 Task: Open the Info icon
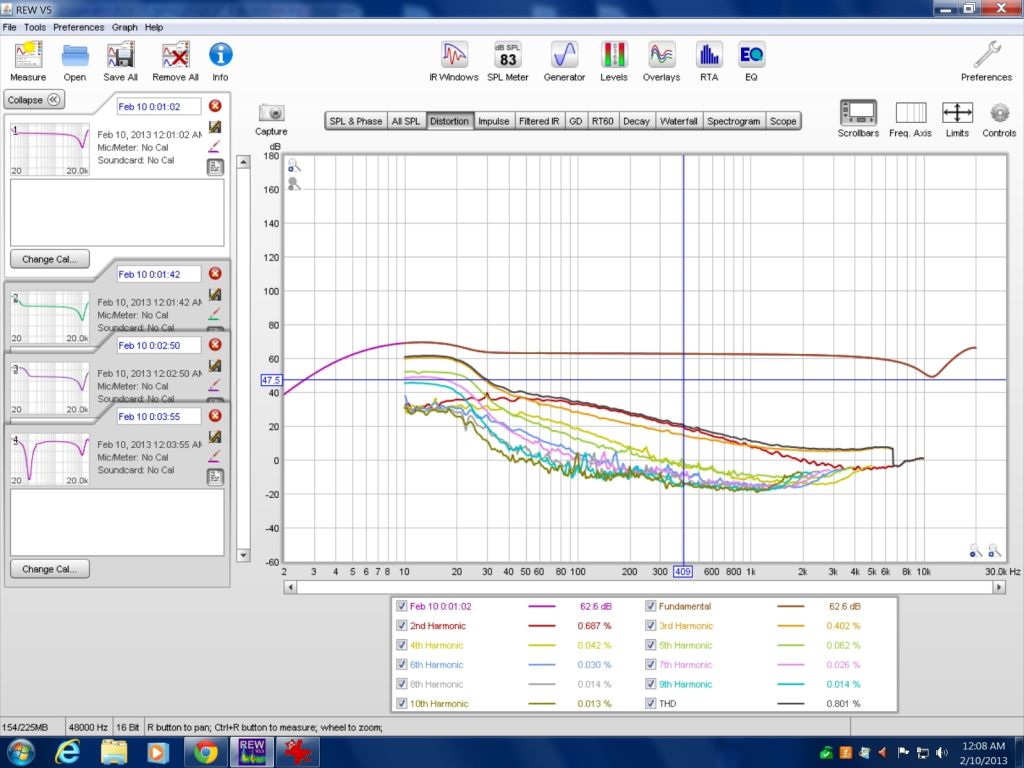(220, 54)
